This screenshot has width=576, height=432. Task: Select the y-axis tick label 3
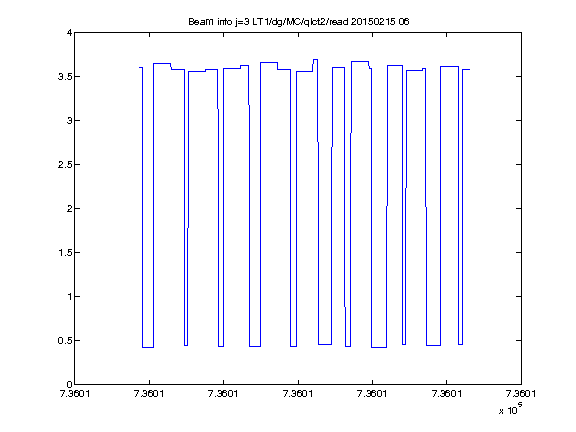[x=69, y=120]
